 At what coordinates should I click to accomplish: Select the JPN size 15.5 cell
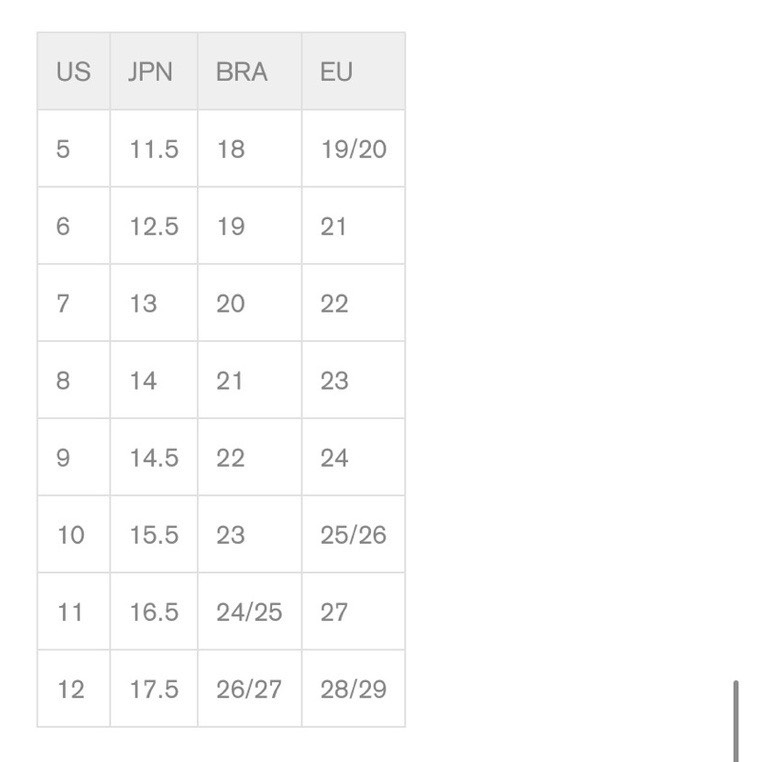(x=154, y=534)
